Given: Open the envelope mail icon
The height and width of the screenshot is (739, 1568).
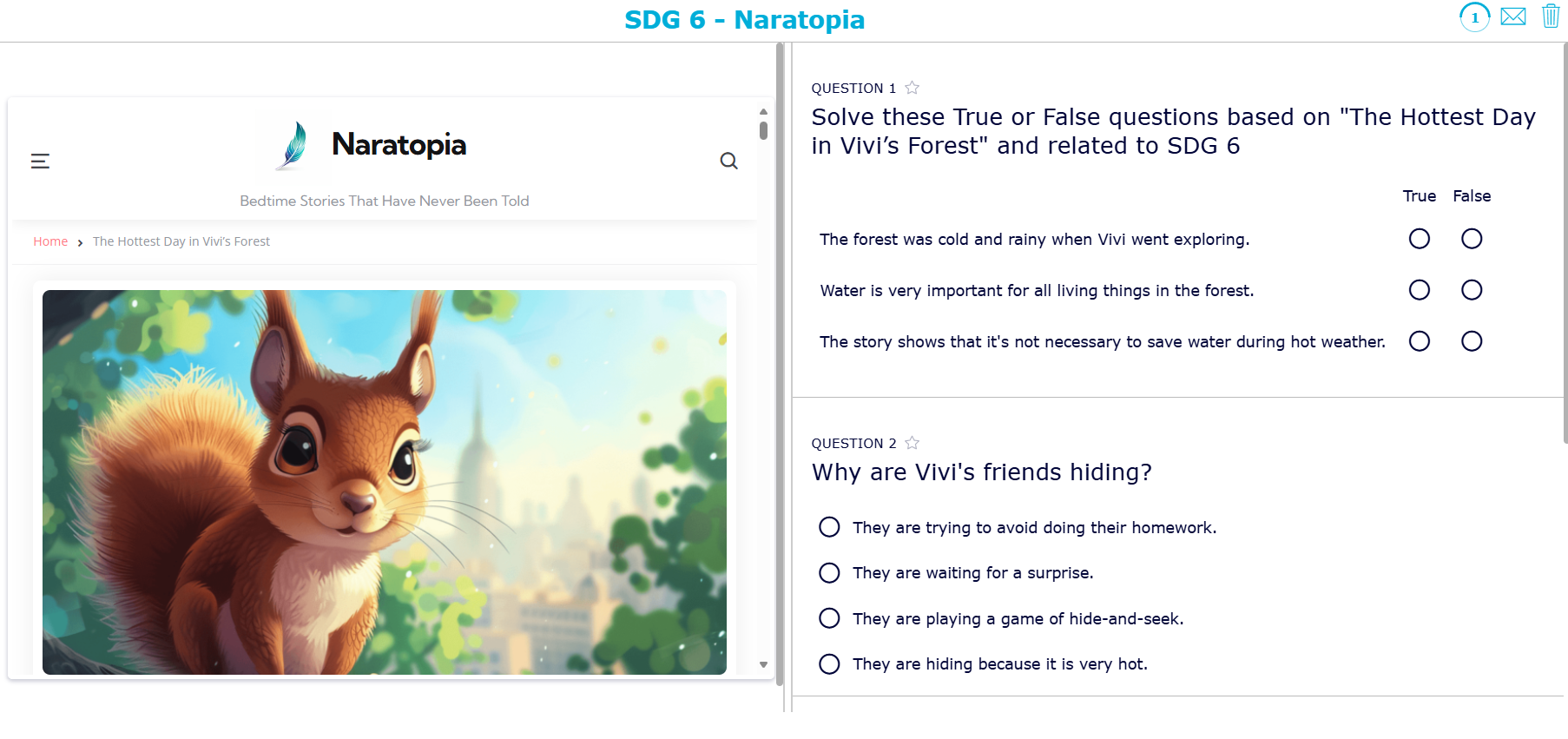Looking at the screenshot, I should point(1512,16).
